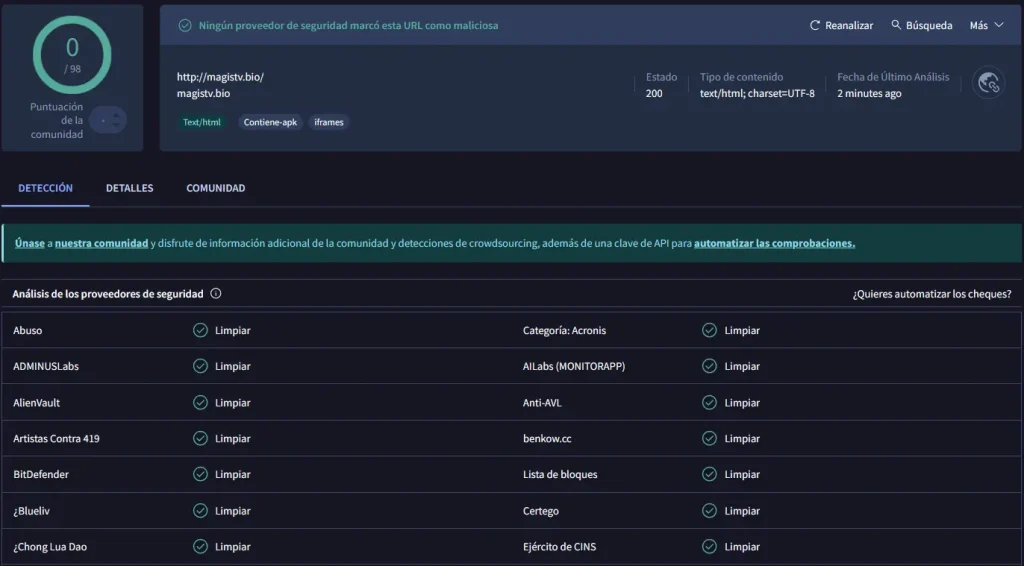The height and width of the screenshot is (566, 1024).
Task: Select the Certego vendor name
Action: 541,511
